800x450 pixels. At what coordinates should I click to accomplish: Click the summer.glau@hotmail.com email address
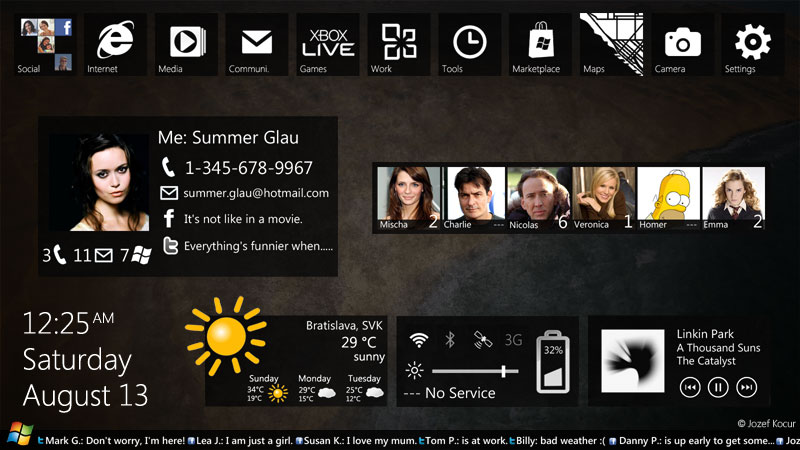(x=256, y=193)
